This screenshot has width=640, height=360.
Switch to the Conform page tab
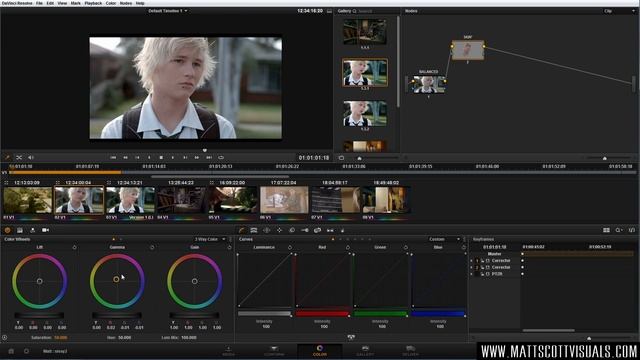tap(274, 351)
